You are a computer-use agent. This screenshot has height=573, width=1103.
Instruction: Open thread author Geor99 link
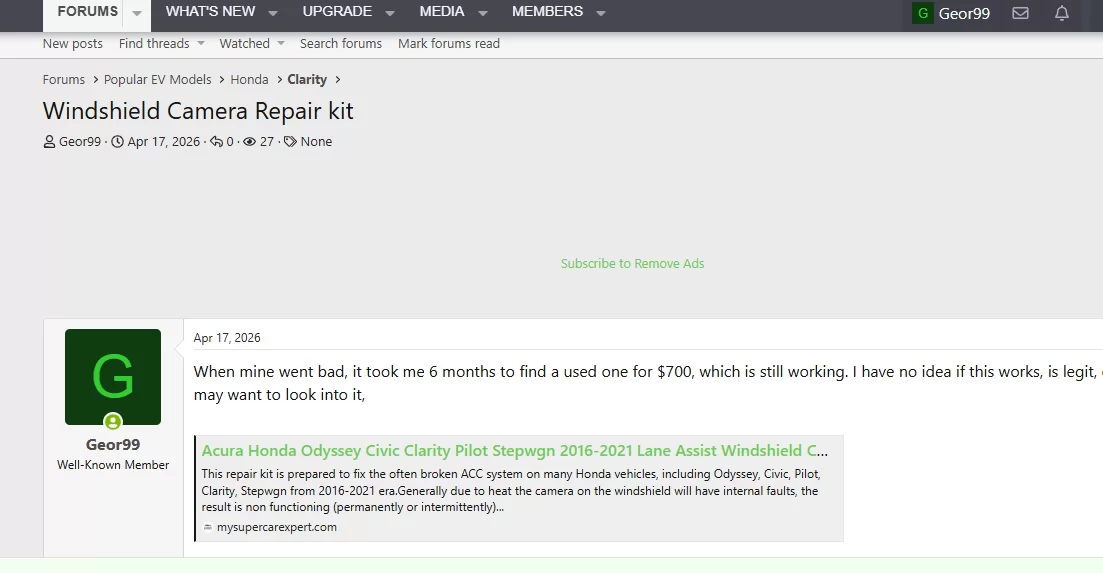tap(79, 142)
